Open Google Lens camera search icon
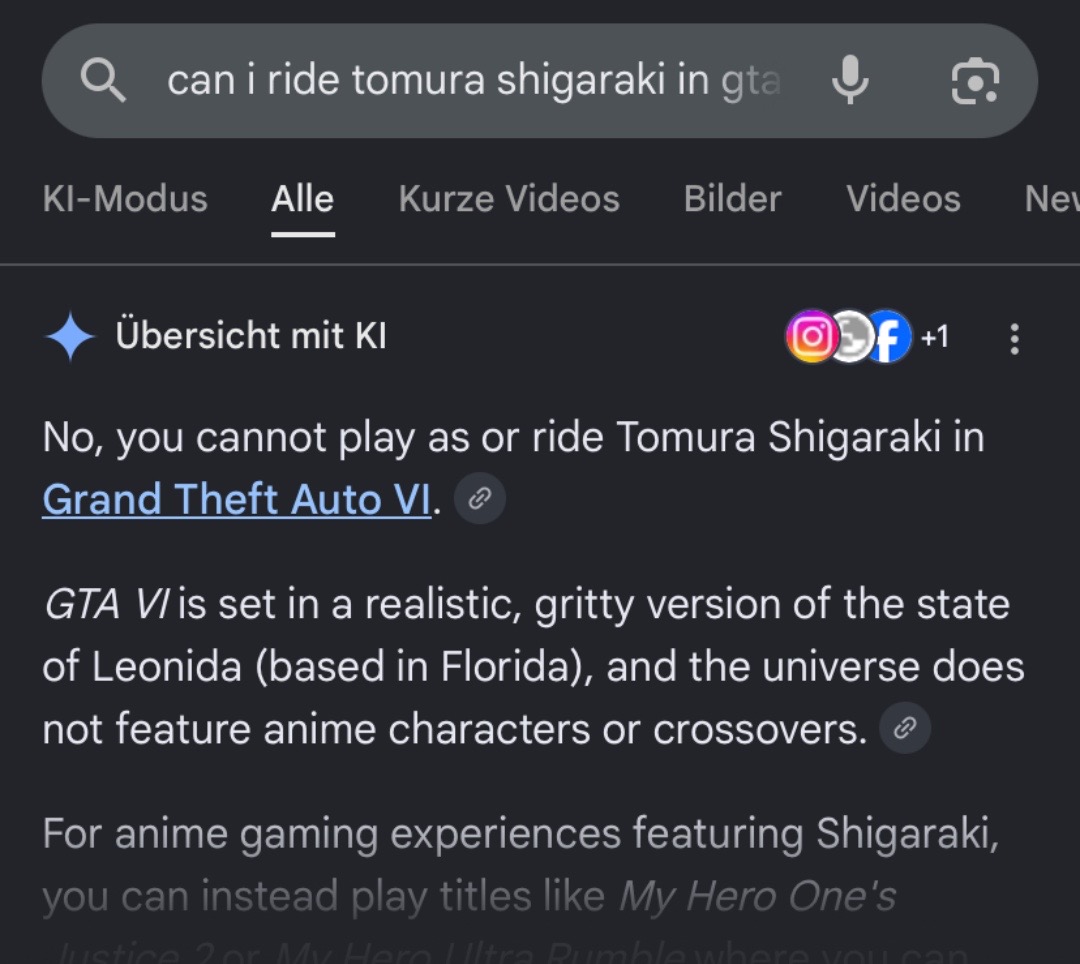The width and height of the screenshot is (1080, 964). point(975,81)
